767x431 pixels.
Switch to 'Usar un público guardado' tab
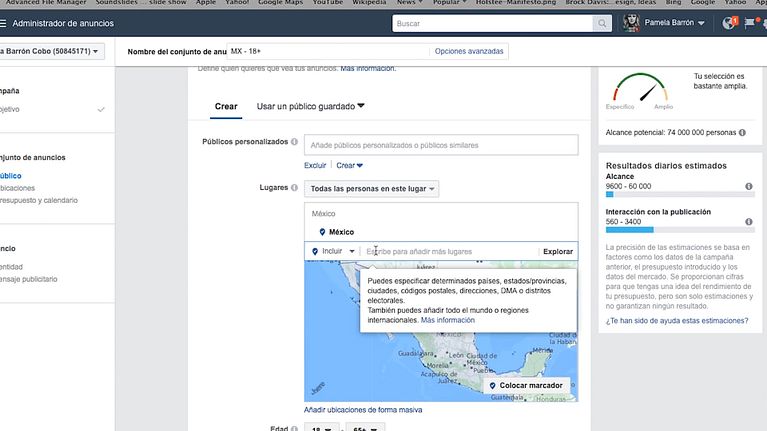pyautogui.click(x=310, y=106)
